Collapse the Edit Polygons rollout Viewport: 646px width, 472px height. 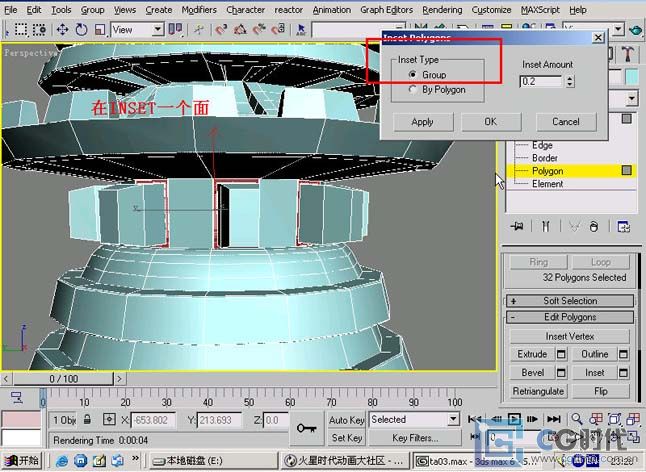pos(570,317)
